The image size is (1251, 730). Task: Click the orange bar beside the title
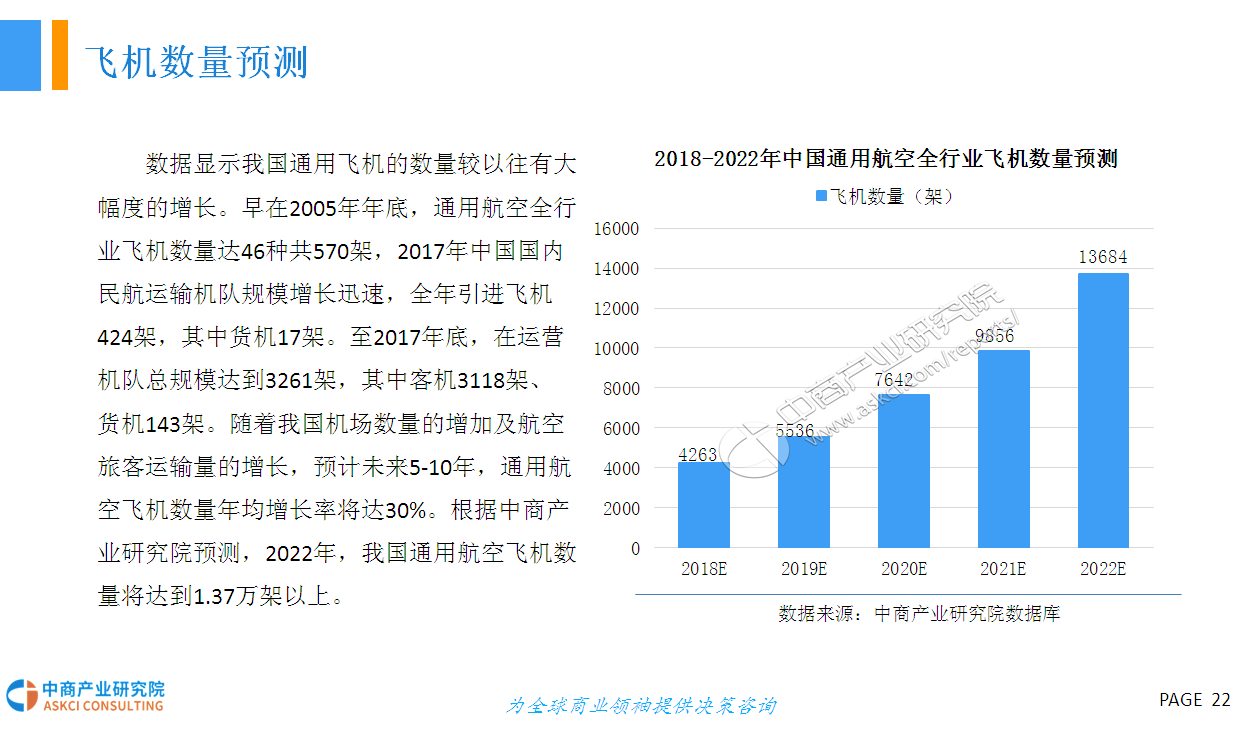click(60, 55)
